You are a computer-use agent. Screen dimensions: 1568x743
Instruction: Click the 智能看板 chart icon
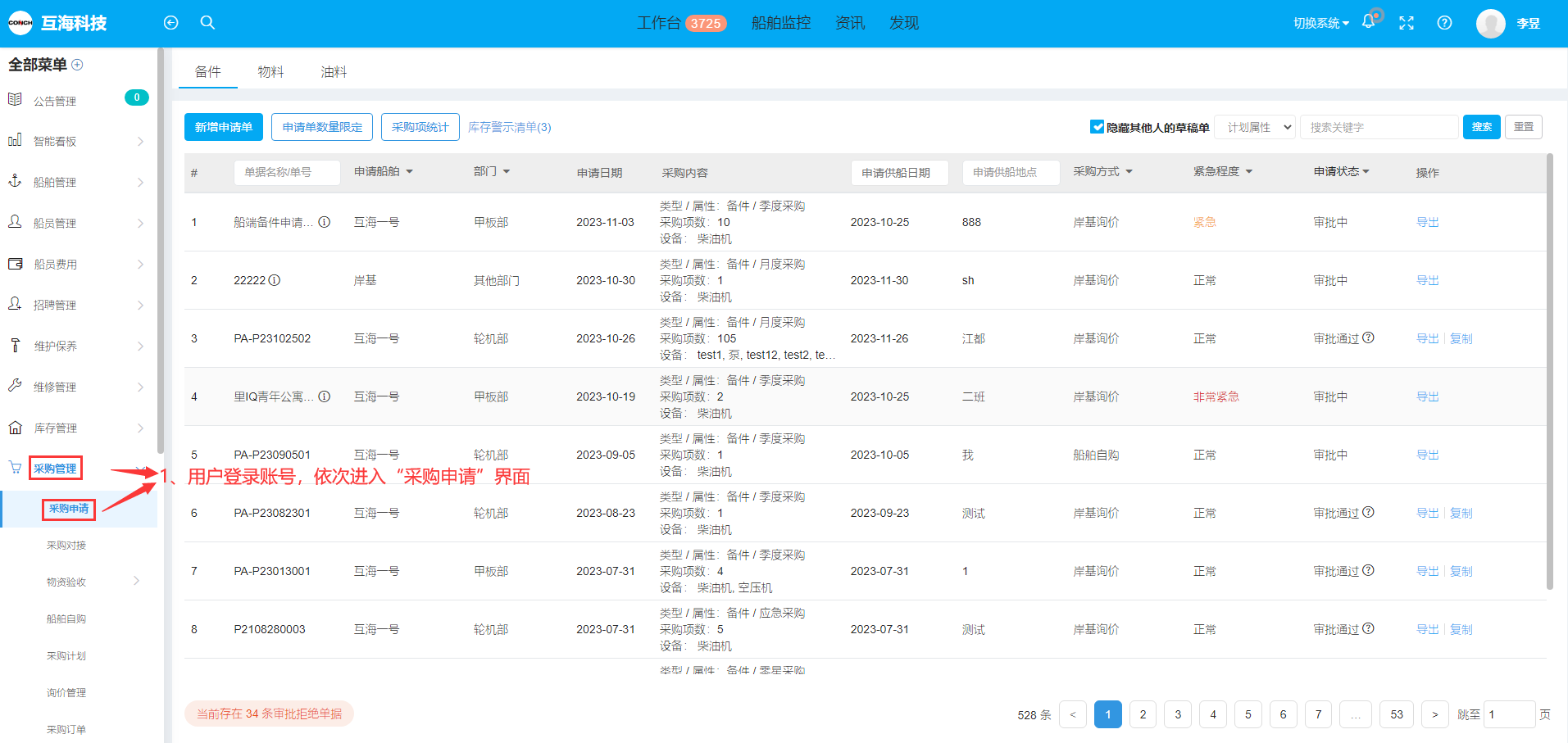pos(15,140)
